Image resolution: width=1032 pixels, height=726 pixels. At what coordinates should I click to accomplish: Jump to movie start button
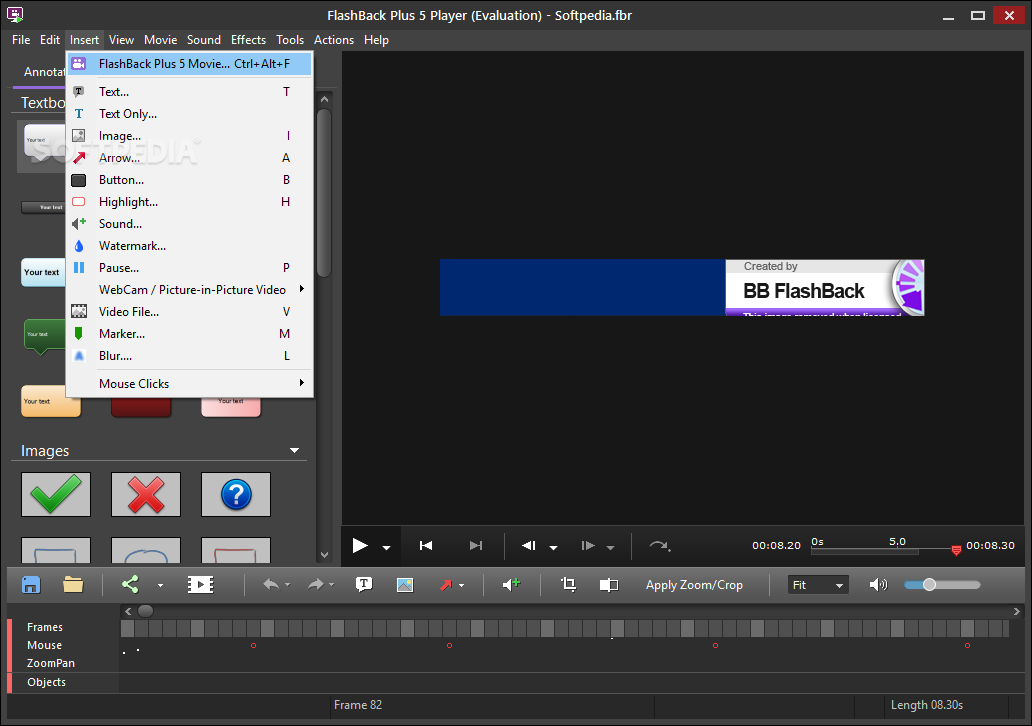[426, 546]
